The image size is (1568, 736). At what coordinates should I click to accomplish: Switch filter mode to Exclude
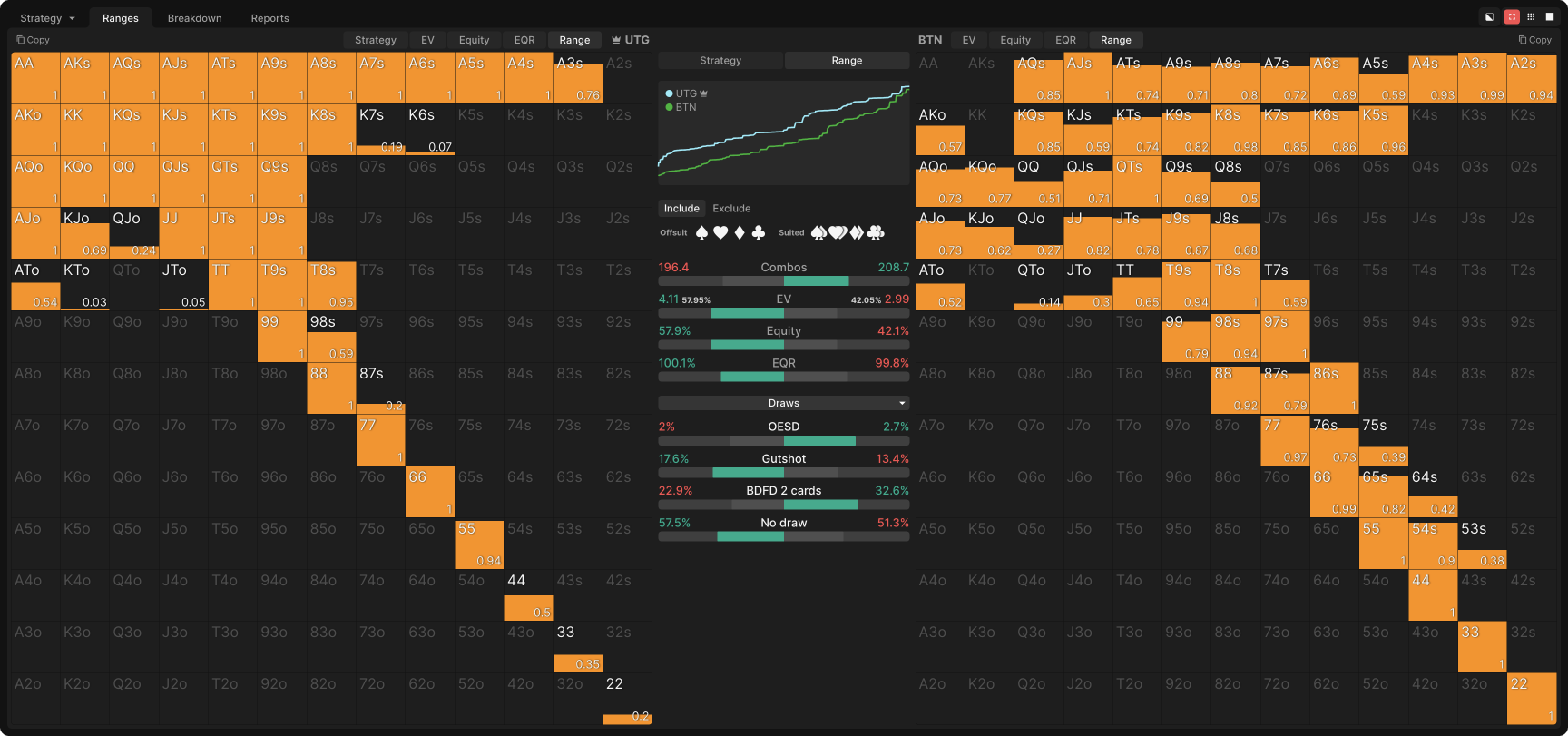click(731, 209)
